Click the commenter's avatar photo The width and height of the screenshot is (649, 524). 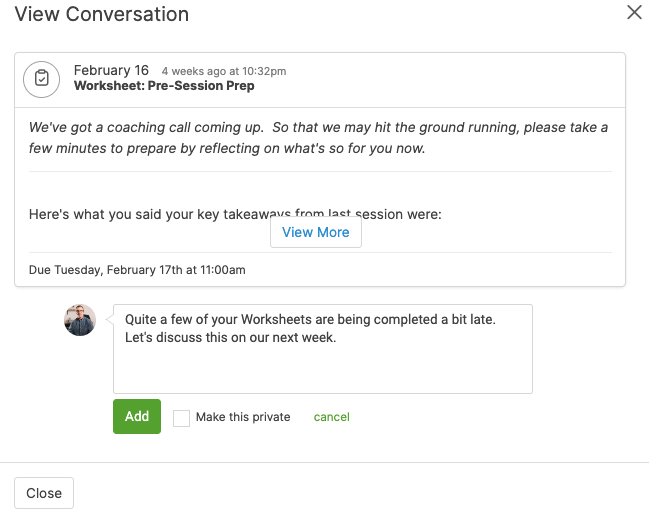80,320
